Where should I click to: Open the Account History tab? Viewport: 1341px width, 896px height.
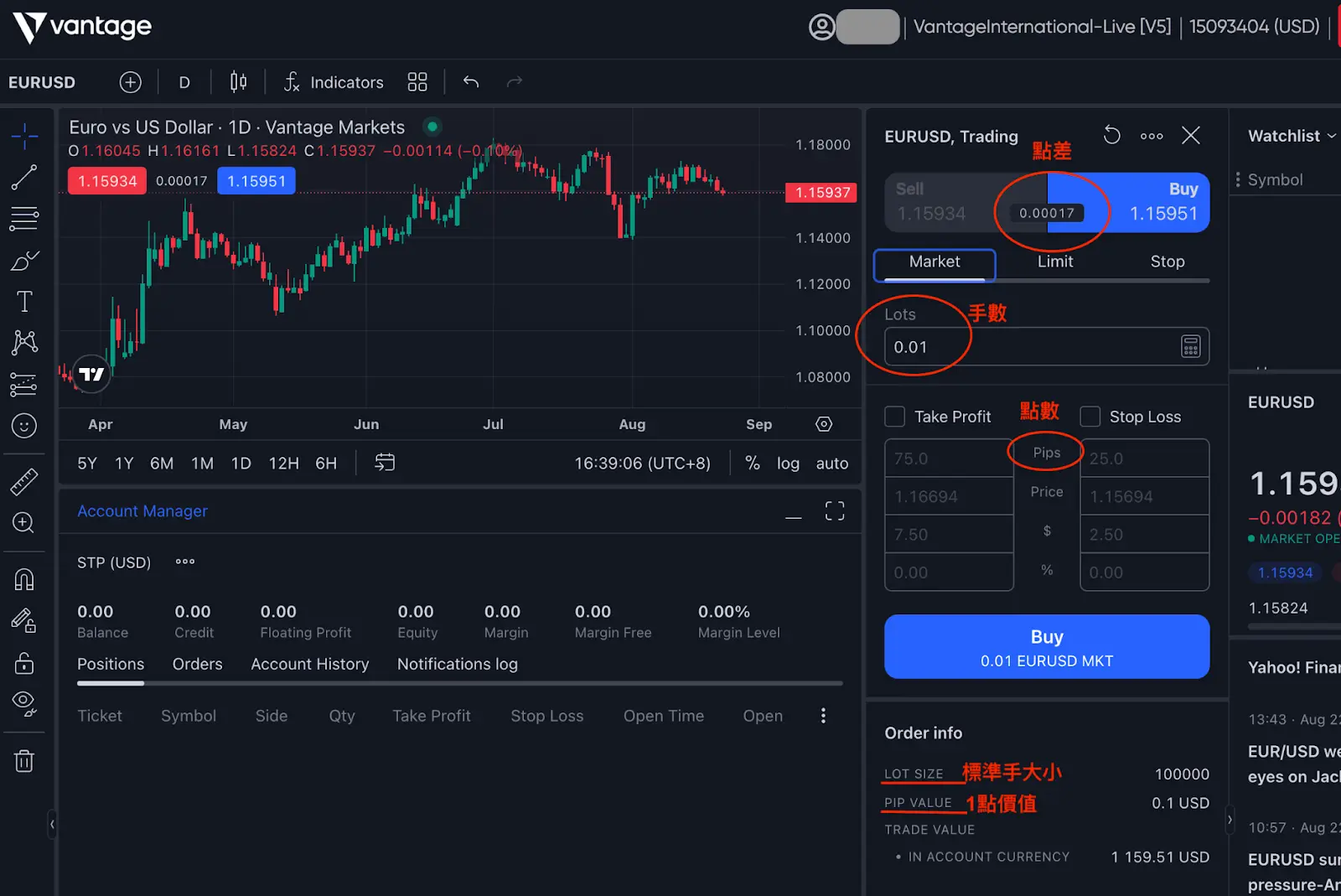[x=309, y=664]
